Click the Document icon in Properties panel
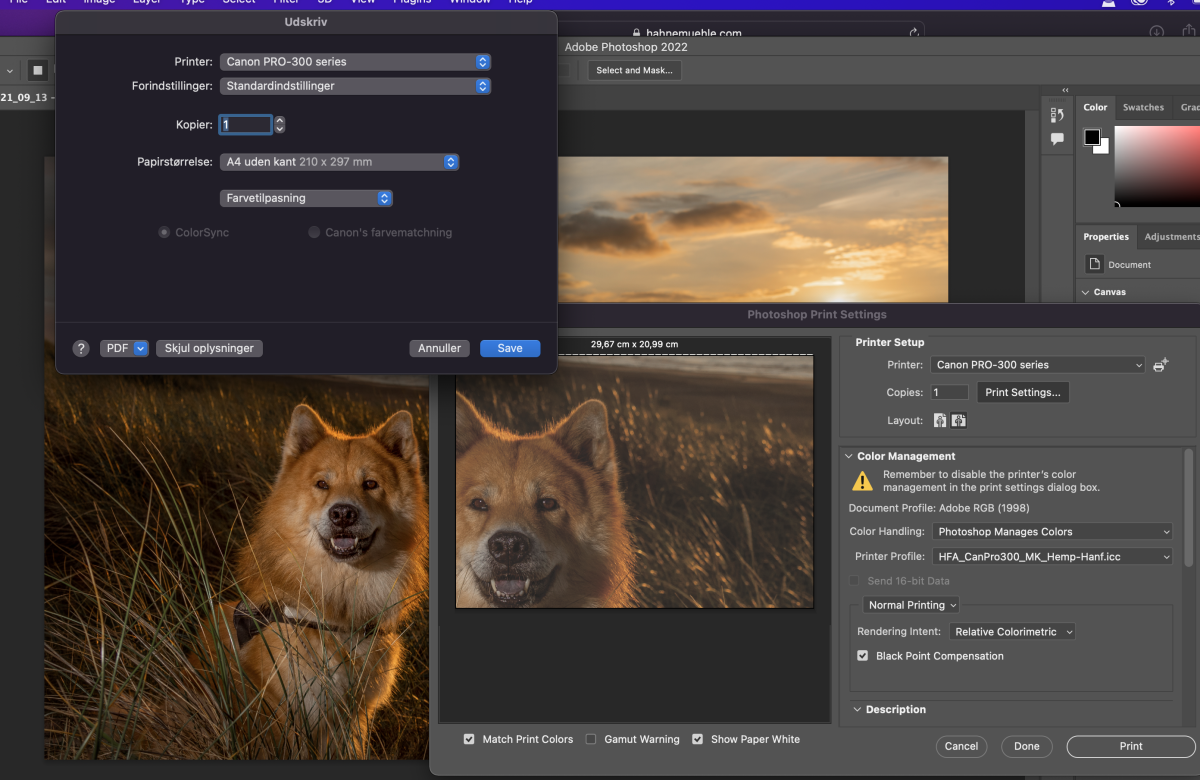 click(1094, 264)
